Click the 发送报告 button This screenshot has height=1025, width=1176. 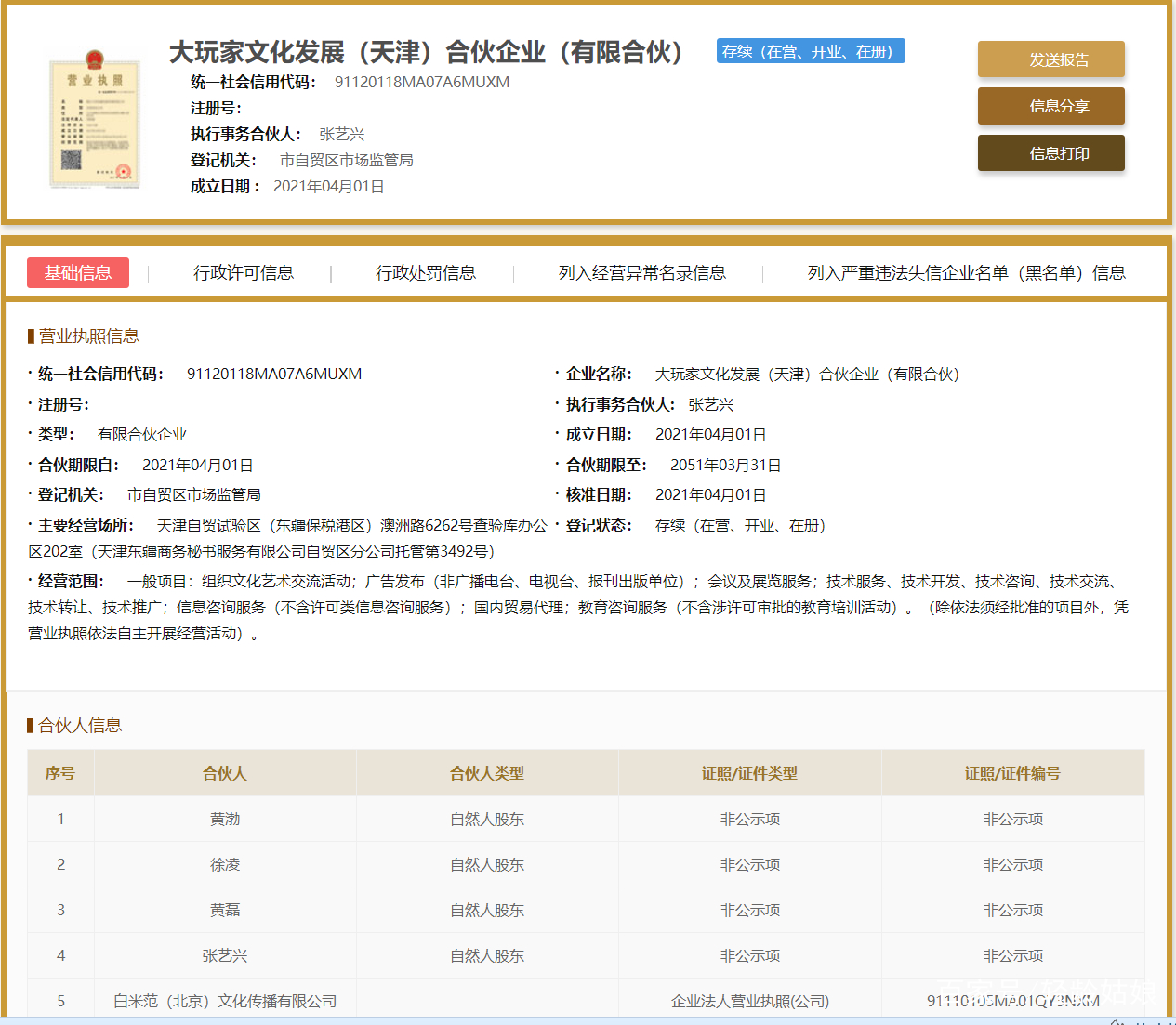(x=1050, y=59)
